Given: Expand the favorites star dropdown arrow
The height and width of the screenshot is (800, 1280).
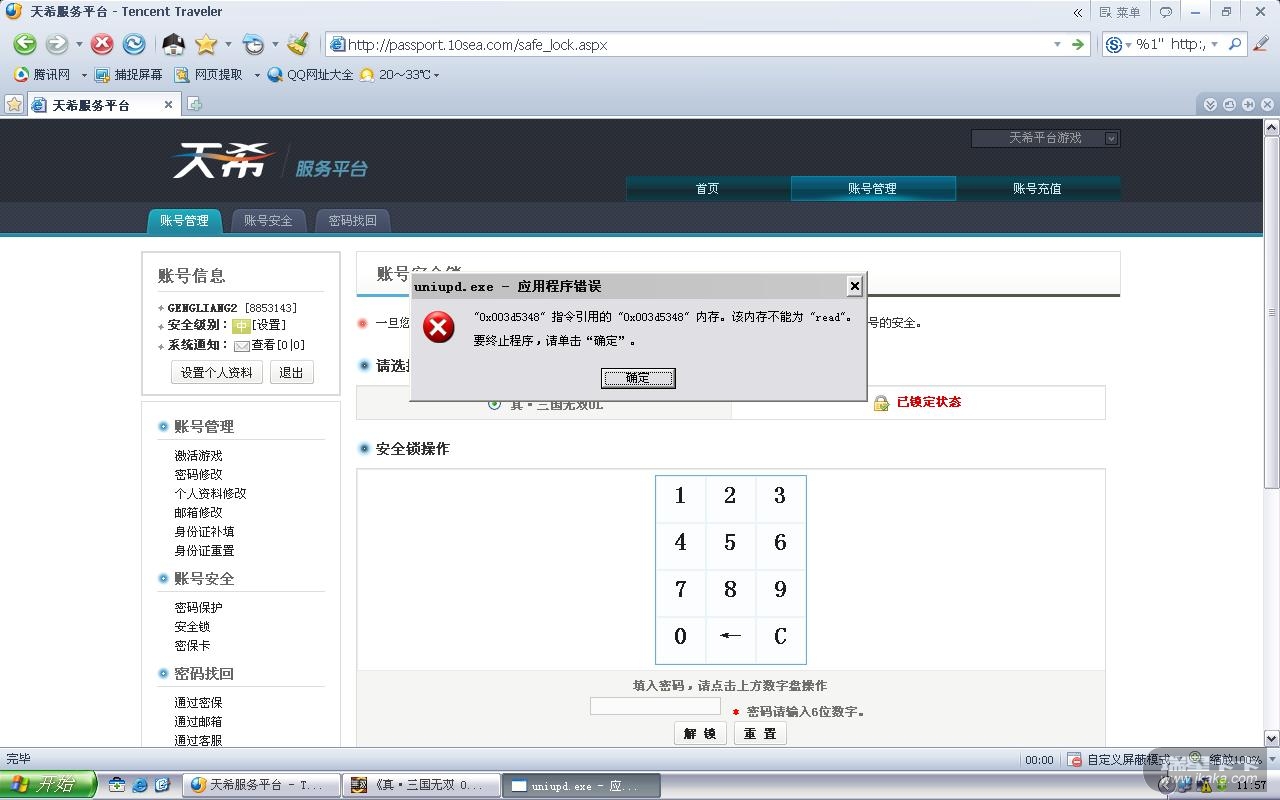Looking at the screenshot, I should click(228, 44).
